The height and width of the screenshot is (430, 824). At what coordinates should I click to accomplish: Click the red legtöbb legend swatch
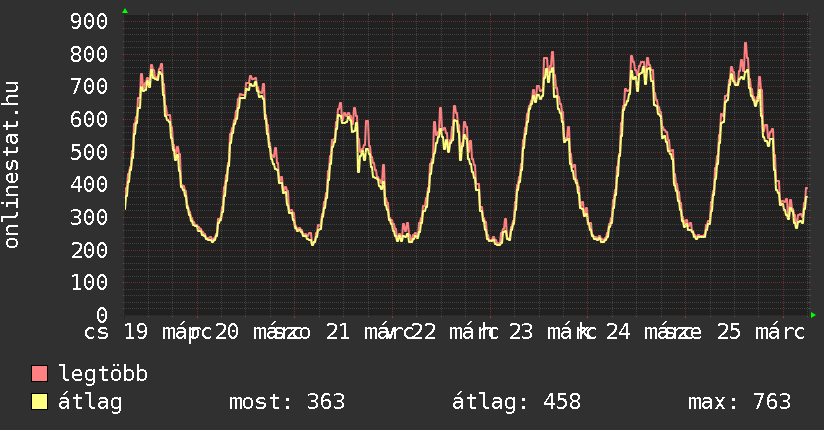click(40, 374)
